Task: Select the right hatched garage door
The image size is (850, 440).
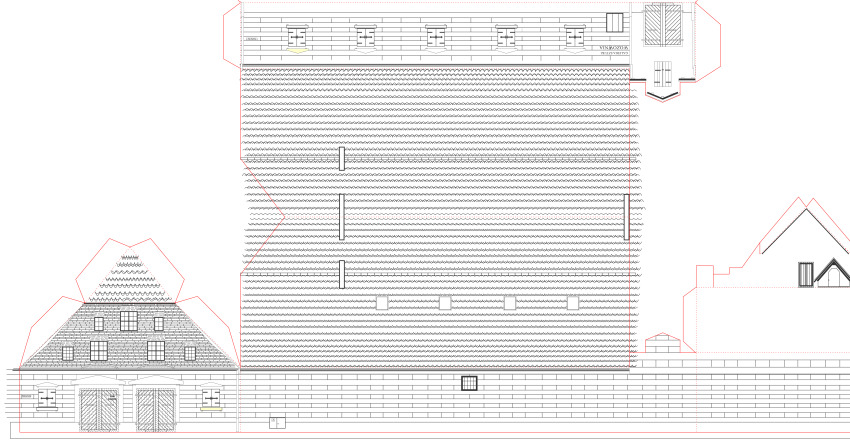Action: click(155, 411)
